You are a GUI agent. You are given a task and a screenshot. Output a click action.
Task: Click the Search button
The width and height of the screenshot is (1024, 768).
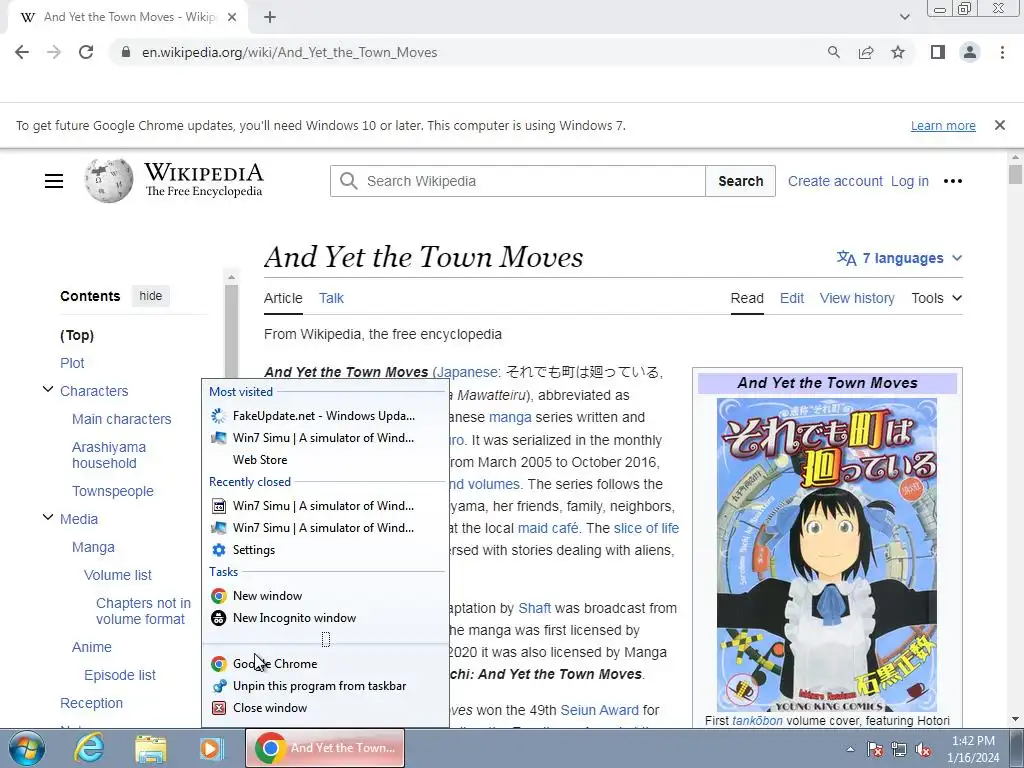click(x=741, y=181)
